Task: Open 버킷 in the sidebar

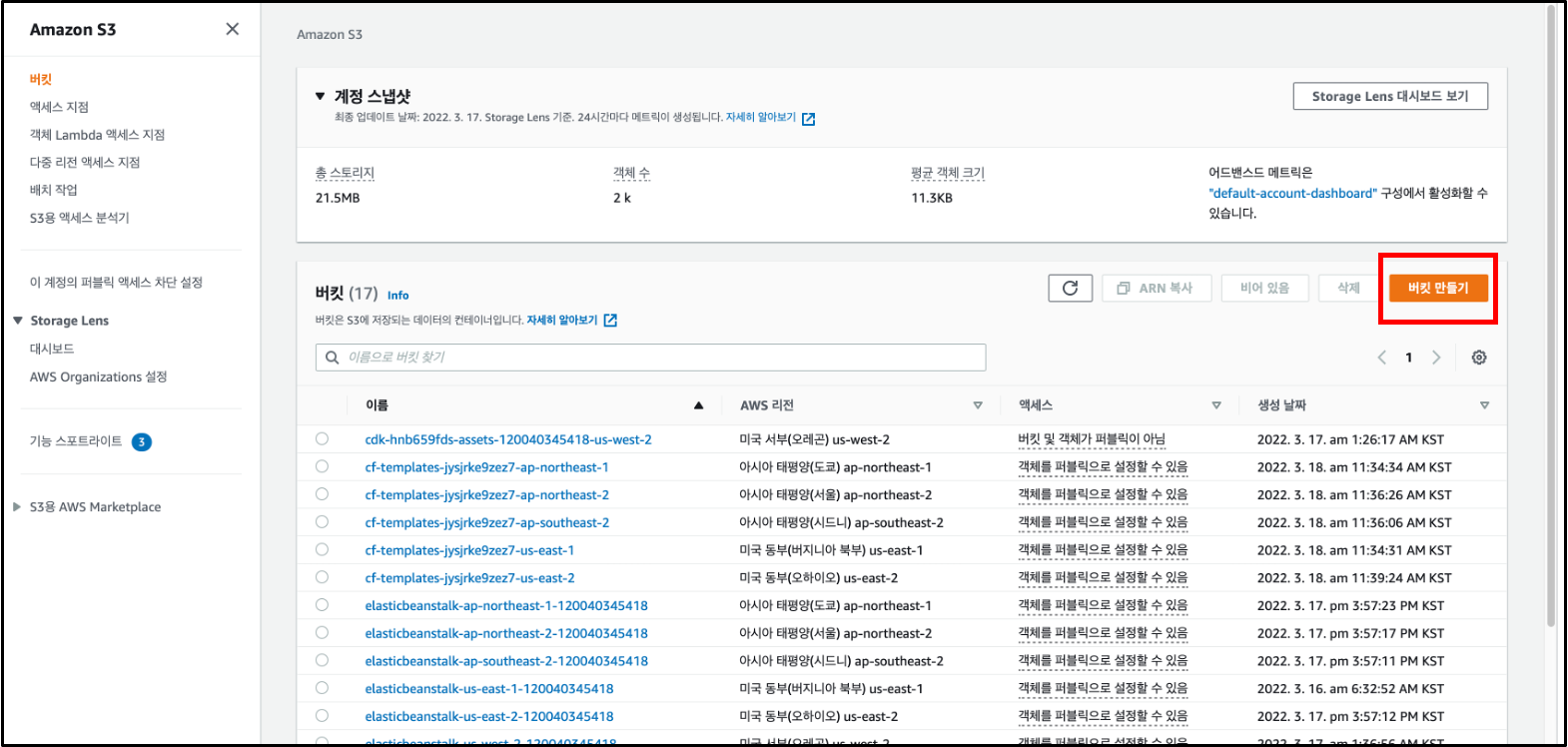Action: click(x=41, y=79)
